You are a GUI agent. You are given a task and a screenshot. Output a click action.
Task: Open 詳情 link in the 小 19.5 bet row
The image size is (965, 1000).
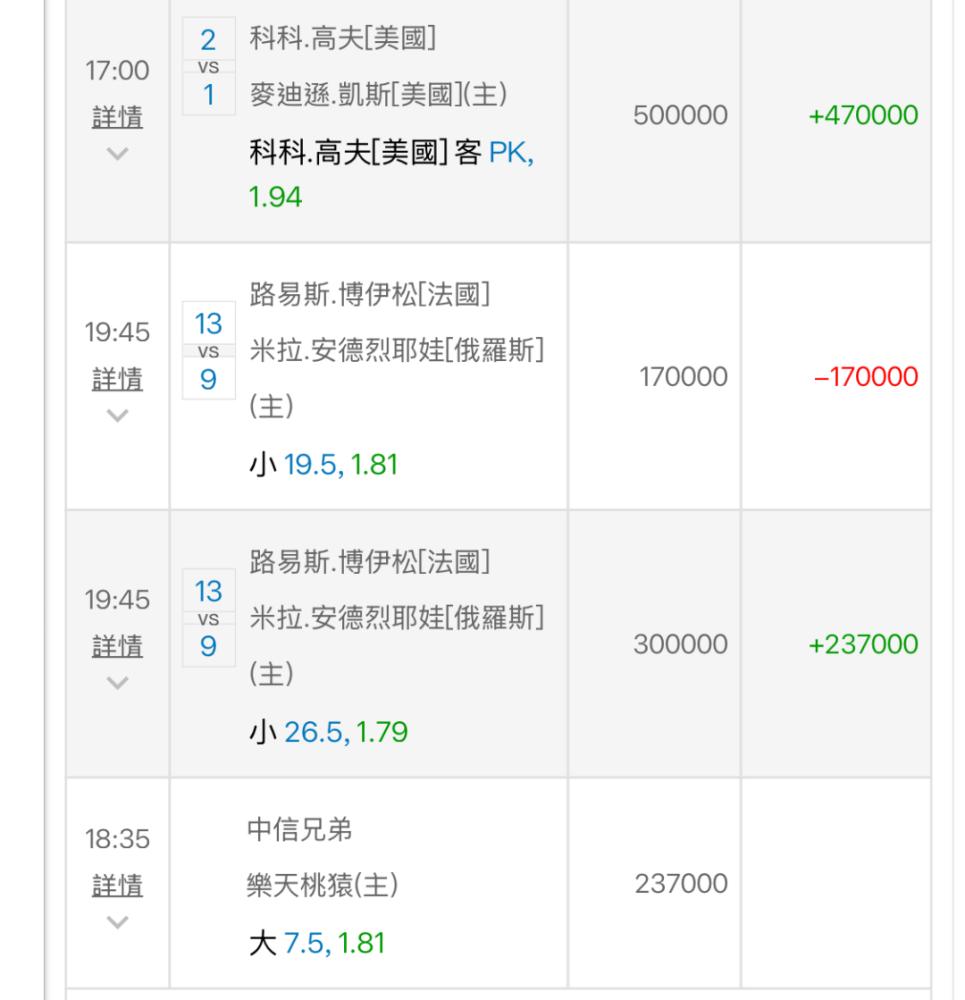tap(117, 380)
